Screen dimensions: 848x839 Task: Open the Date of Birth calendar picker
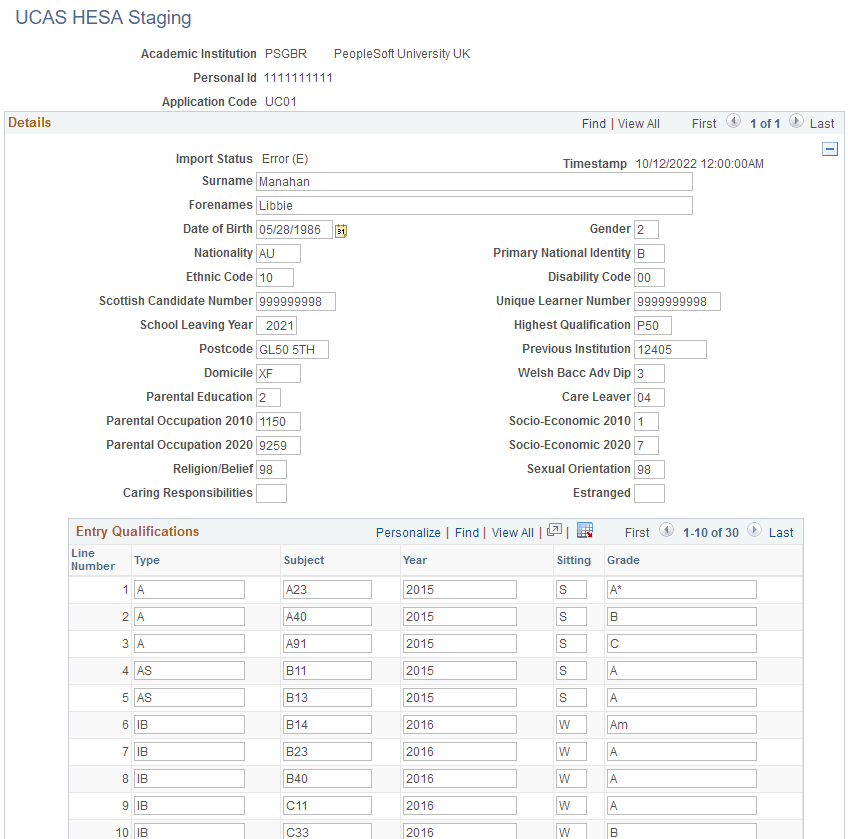coord(343,229)
